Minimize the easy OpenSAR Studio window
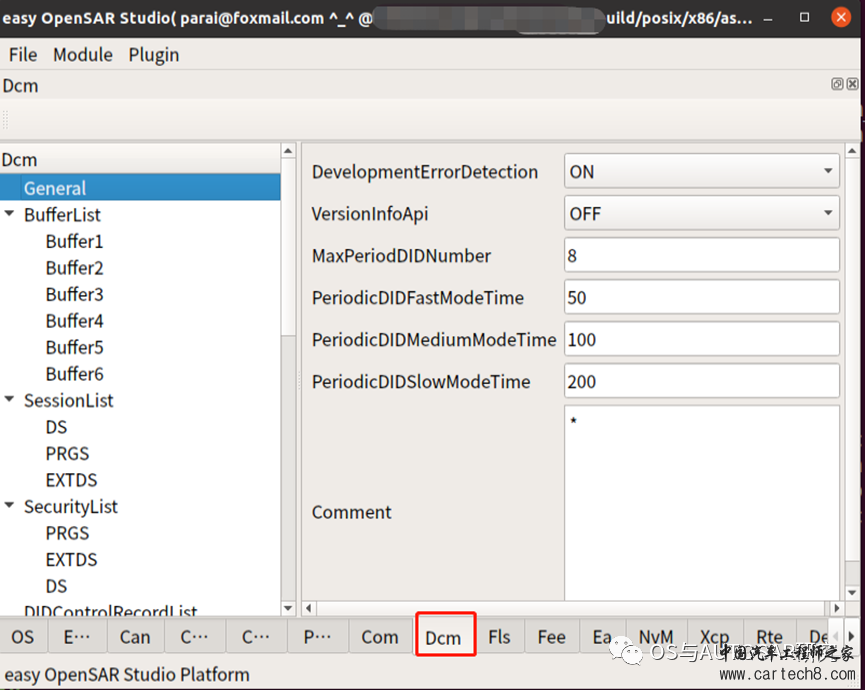 tap(768, 19)
